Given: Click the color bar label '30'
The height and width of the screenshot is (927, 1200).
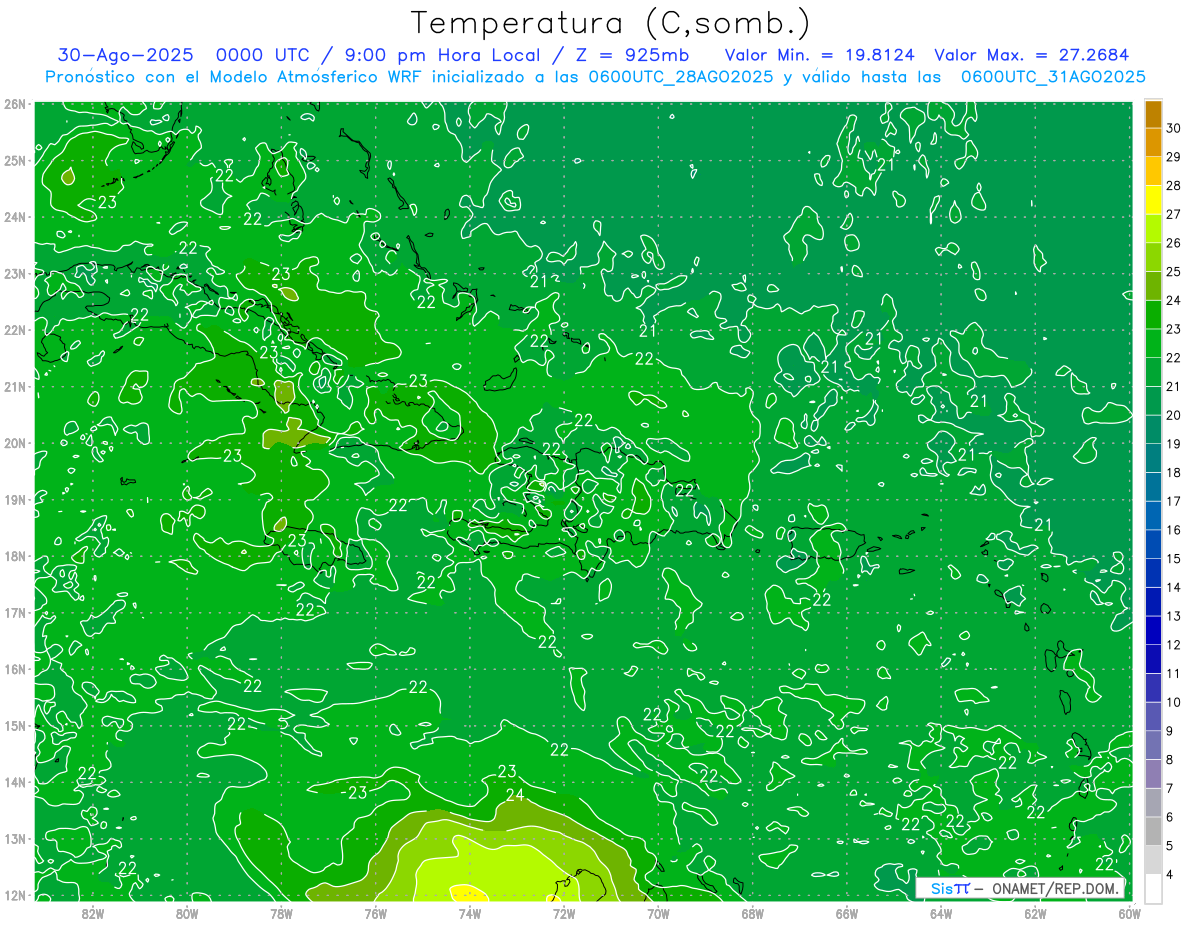Looking at the screenshot, I should point(1174,128).
